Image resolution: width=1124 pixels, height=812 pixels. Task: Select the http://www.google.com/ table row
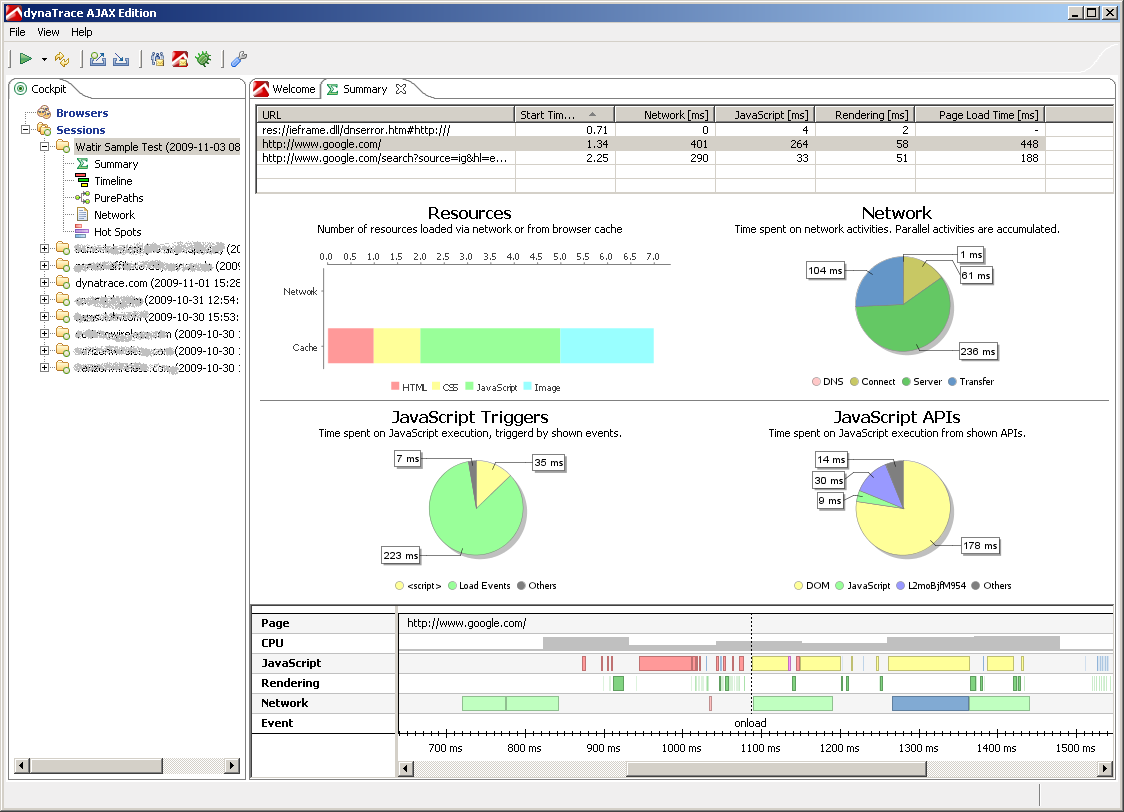pyautogui.click(x=650, y=144)
